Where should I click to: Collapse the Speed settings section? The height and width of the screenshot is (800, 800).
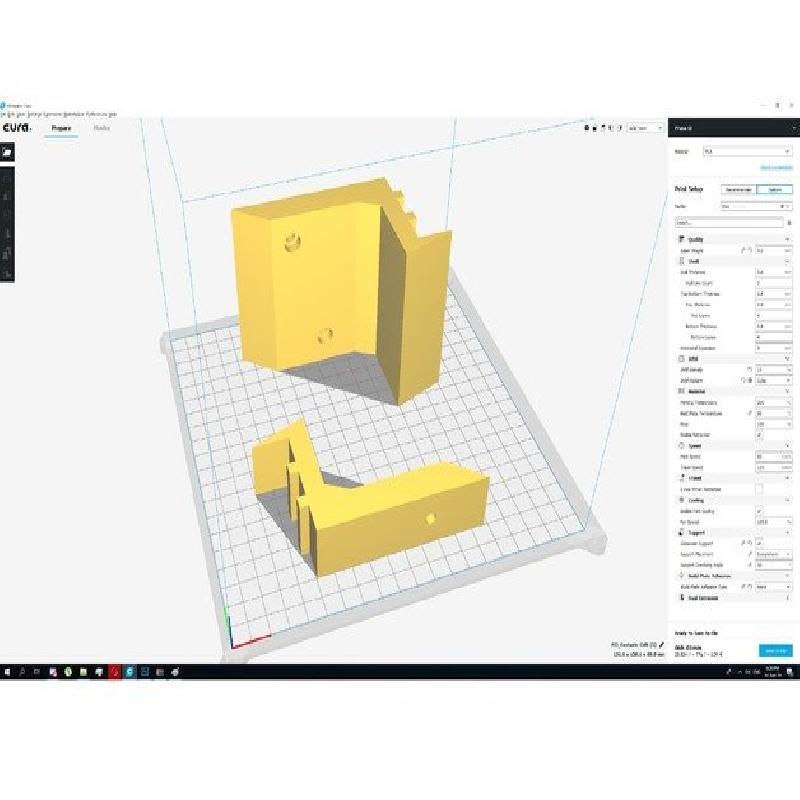734,446
